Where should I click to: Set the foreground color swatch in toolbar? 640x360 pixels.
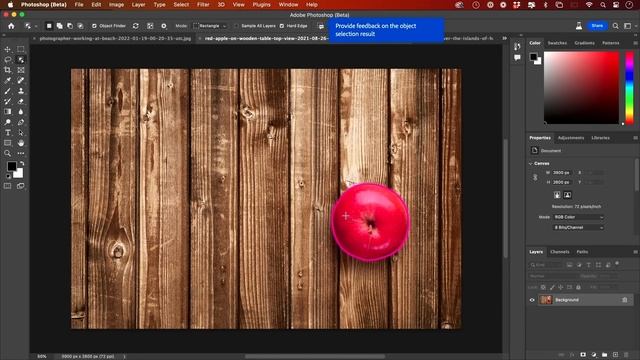coord(11,166)
